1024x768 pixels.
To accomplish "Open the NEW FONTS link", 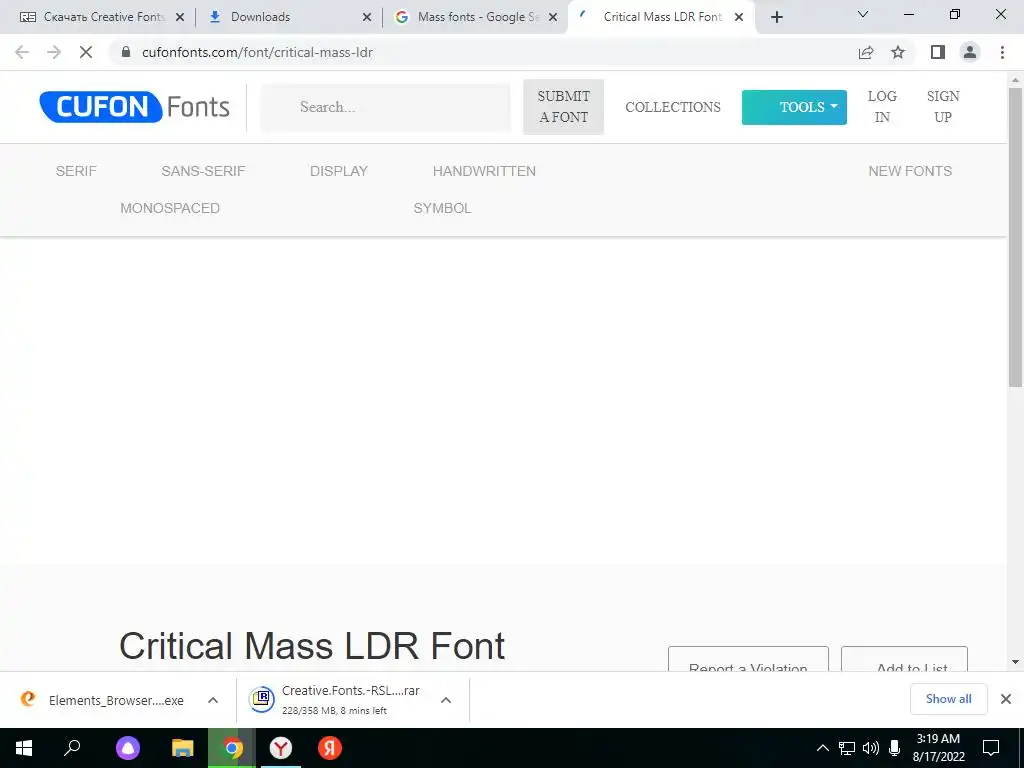I will (x=910, y=171).
